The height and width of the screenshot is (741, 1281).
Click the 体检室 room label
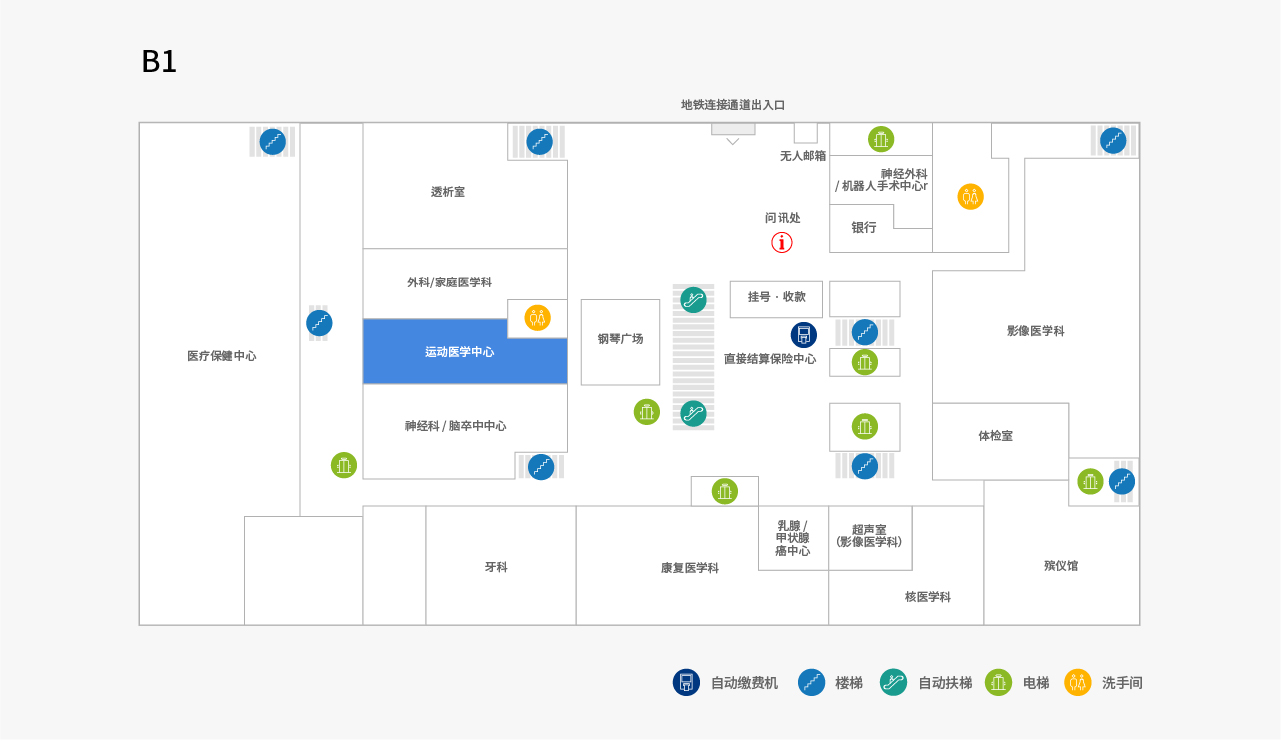click(x=996, y=436)
